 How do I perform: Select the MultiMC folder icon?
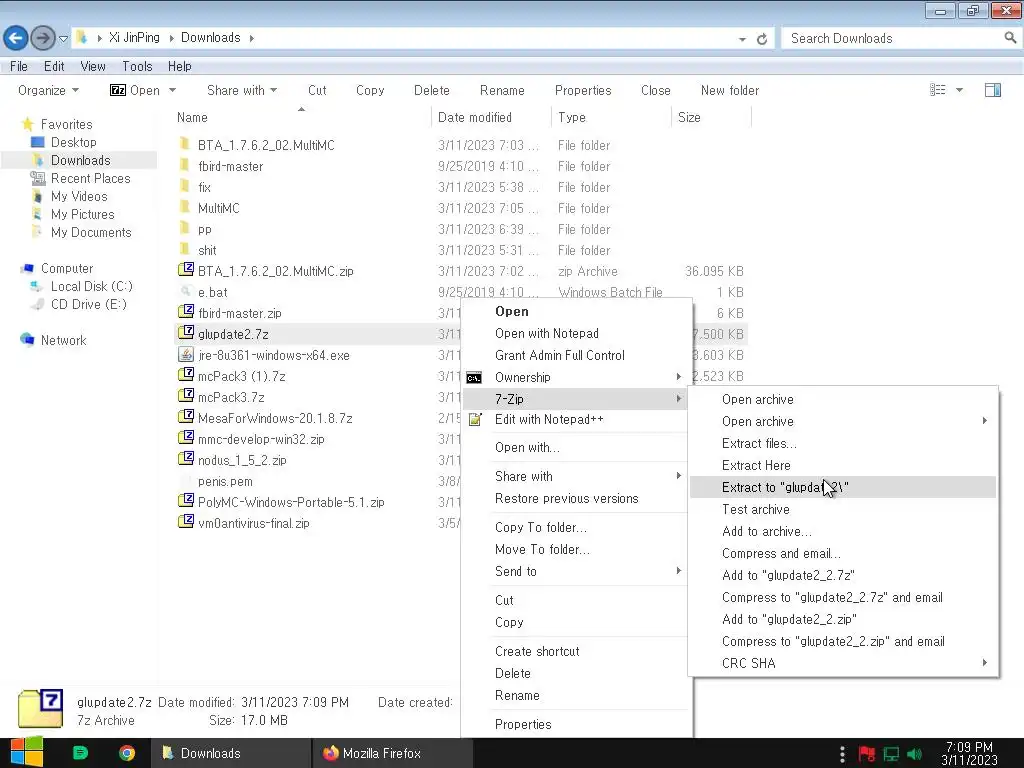[x=185, y=207]
